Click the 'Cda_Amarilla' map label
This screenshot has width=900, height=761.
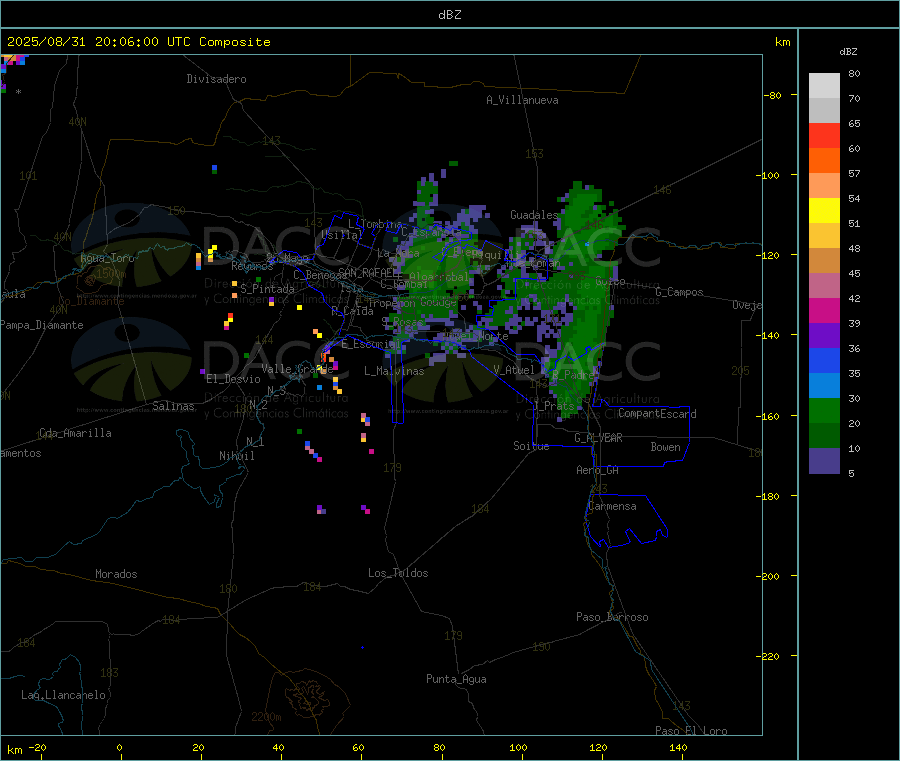point(75,433)
